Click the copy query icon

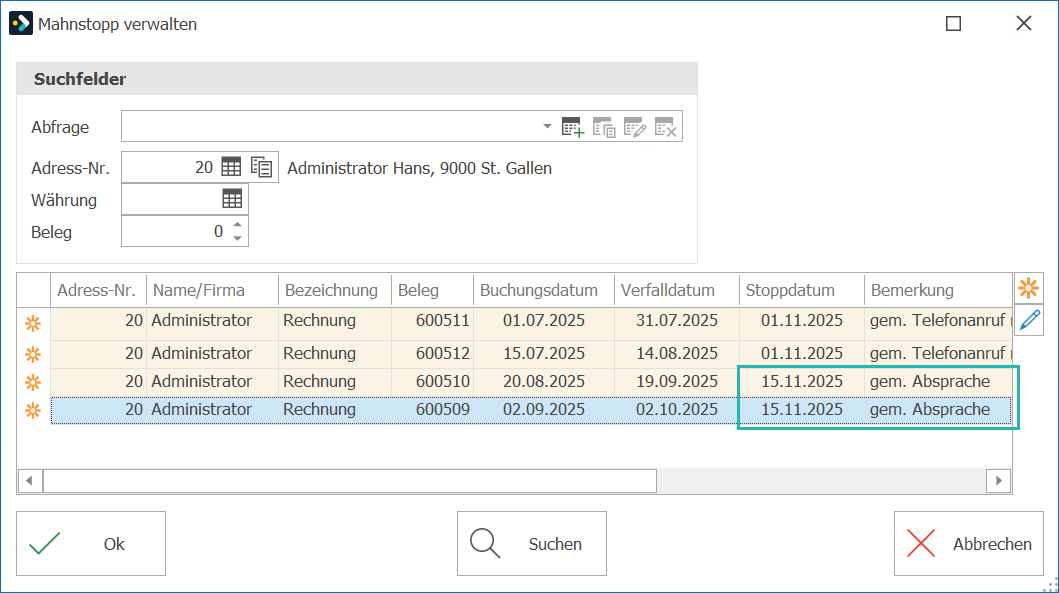coord(604,127)
